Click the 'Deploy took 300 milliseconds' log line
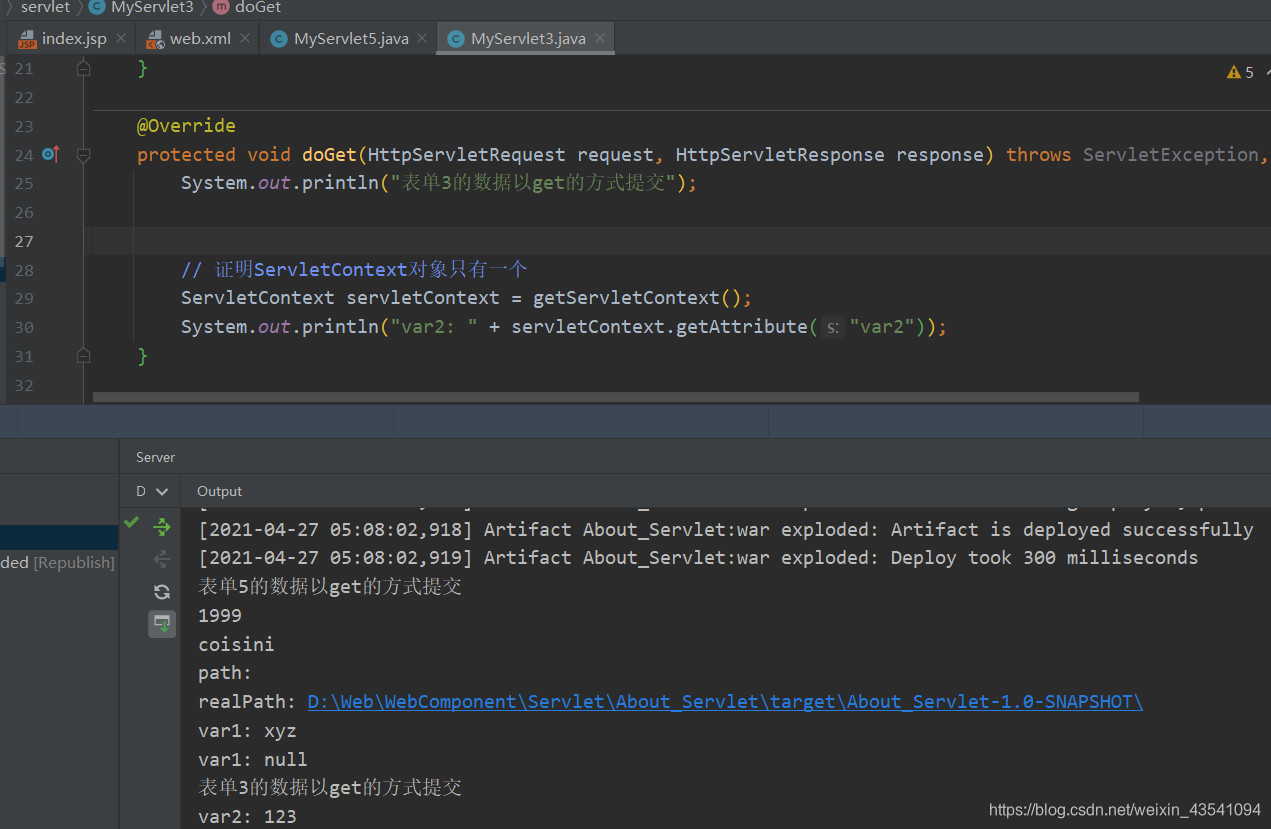This screenshot has width=1271, height=829. click(698, 558)
